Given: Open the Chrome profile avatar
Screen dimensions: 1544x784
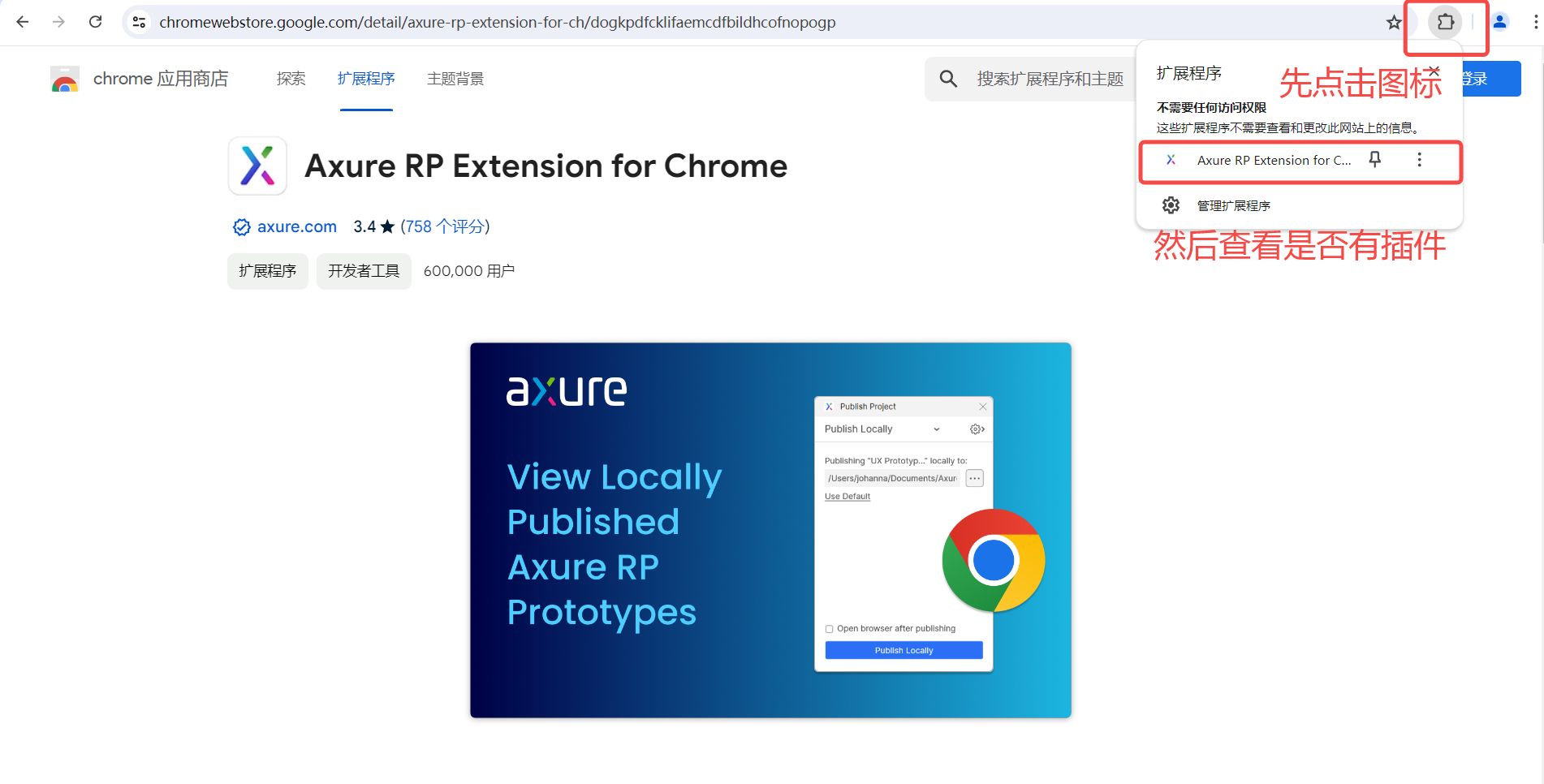Looking at the screenshot, I should click(1499, 22).
